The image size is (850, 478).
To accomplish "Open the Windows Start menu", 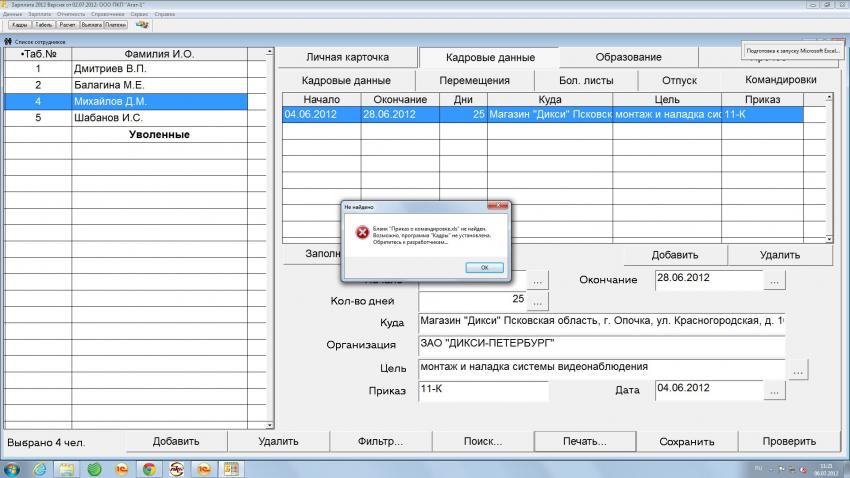I will (x=12, y=468).
